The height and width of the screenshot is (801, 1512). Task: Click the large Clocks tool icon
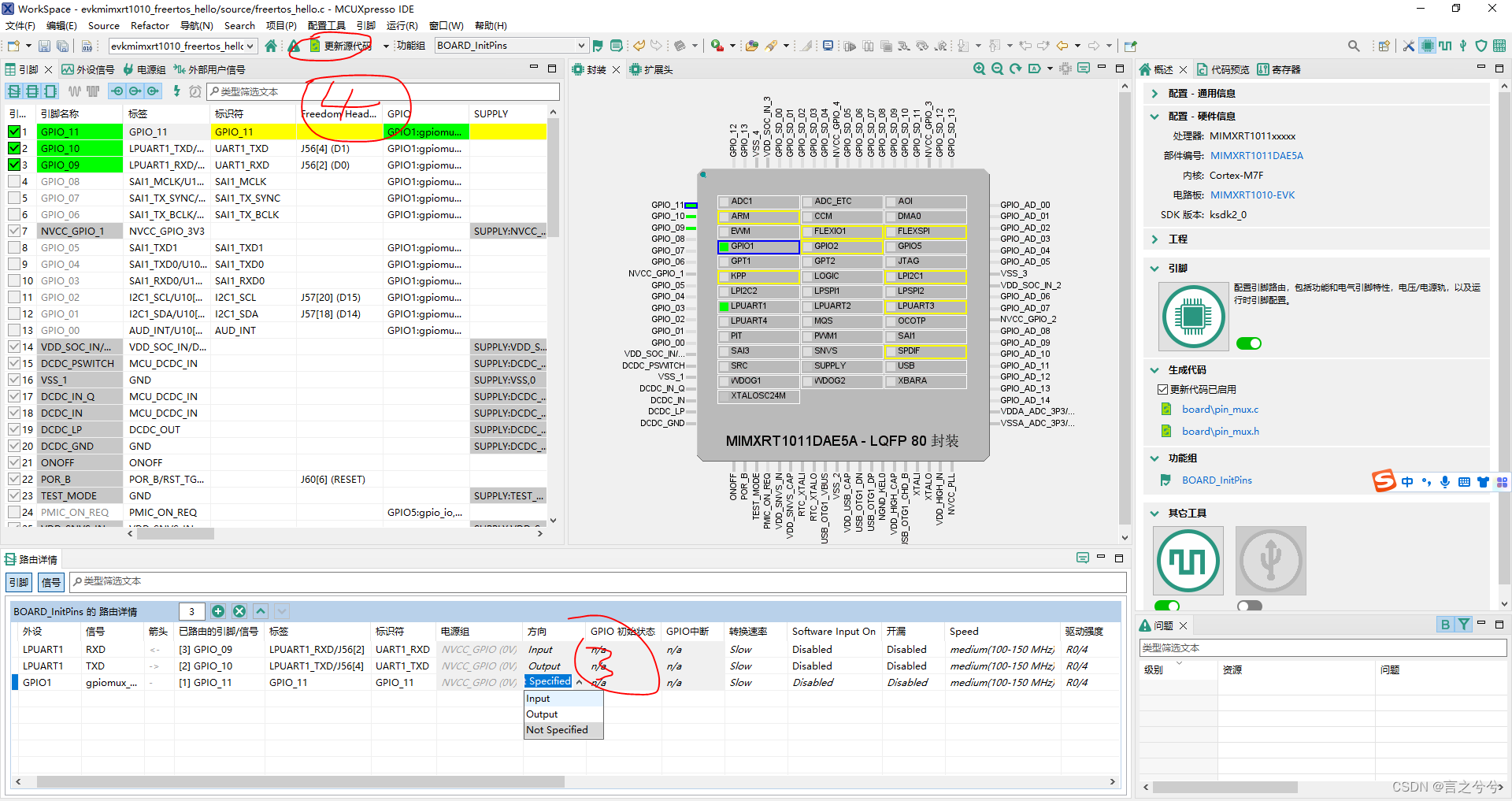1188,561
